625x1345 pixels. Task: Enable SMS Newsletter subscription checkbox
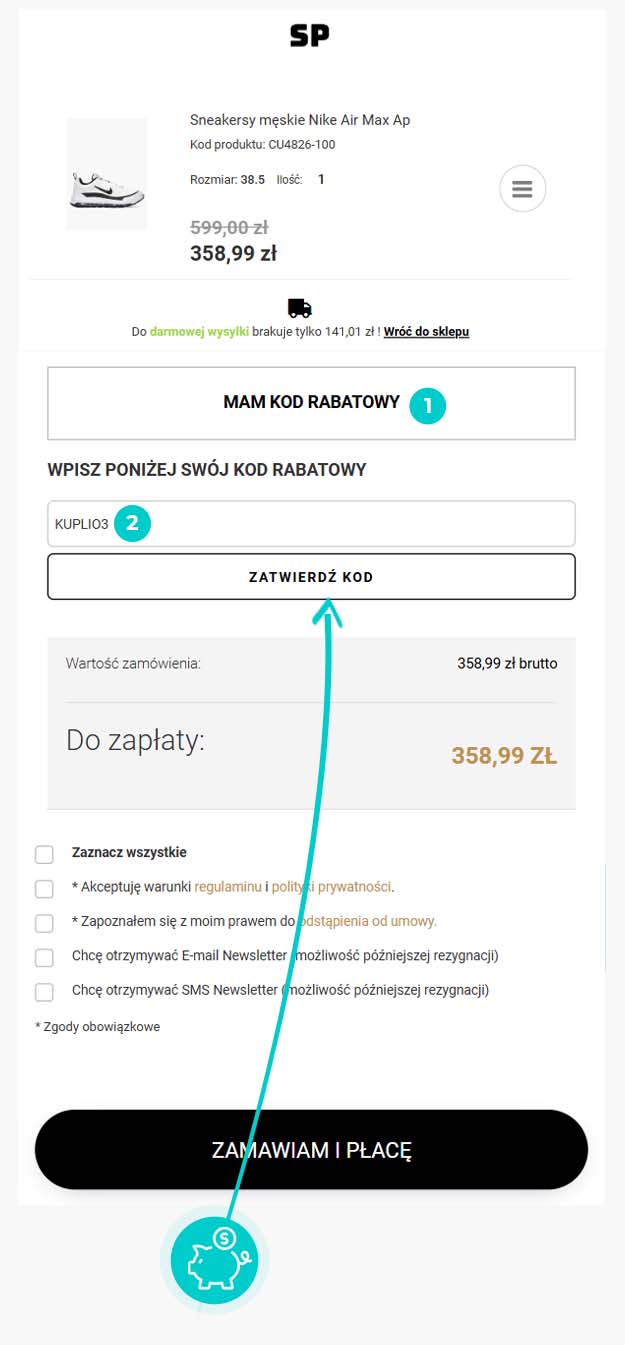[x=44, y=992]
